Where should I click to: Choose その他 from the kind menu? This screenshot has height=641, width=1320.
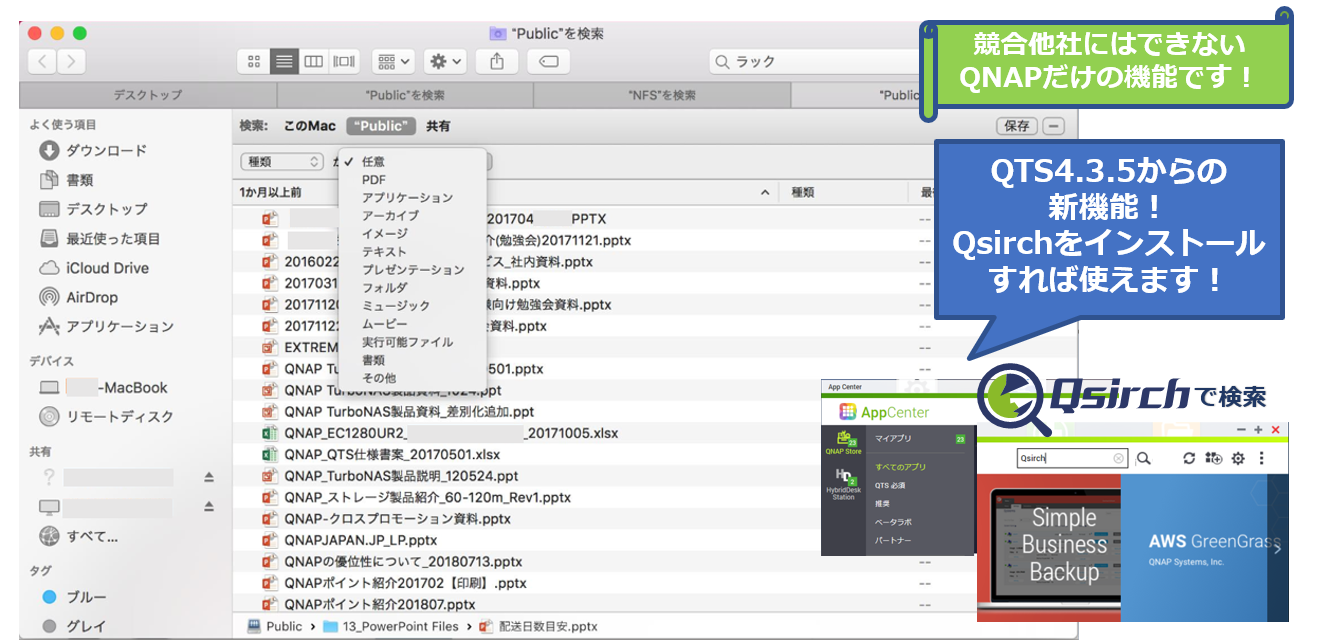379,378
